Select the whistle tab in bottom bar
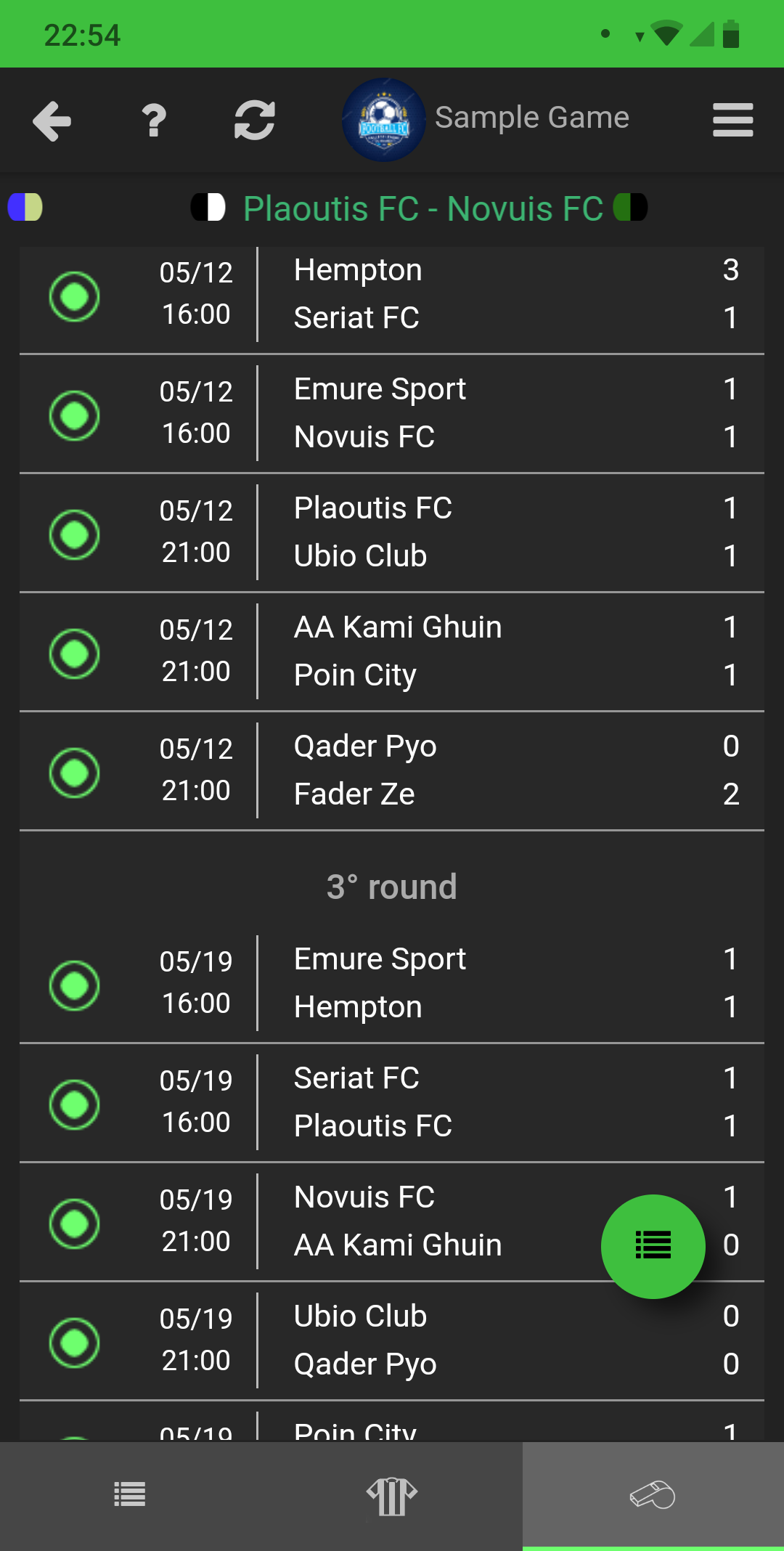 (x=653, y=1497)
